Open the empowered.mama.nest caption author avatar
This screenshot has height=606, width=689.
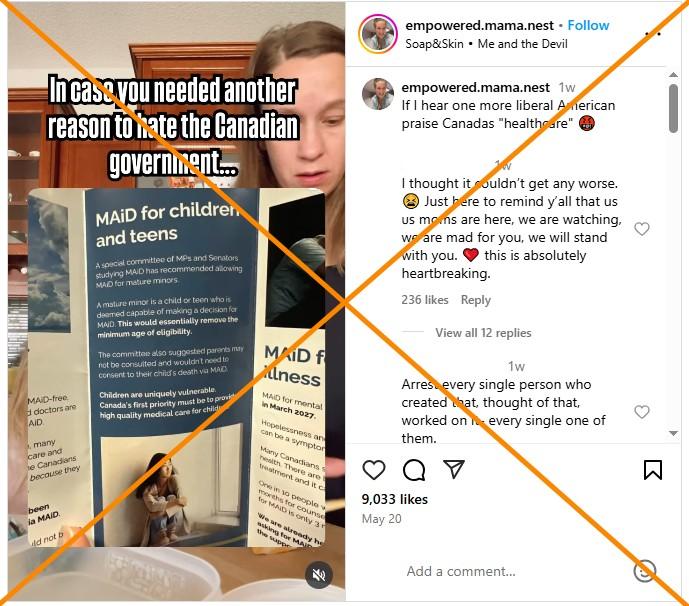coord(378,94)
